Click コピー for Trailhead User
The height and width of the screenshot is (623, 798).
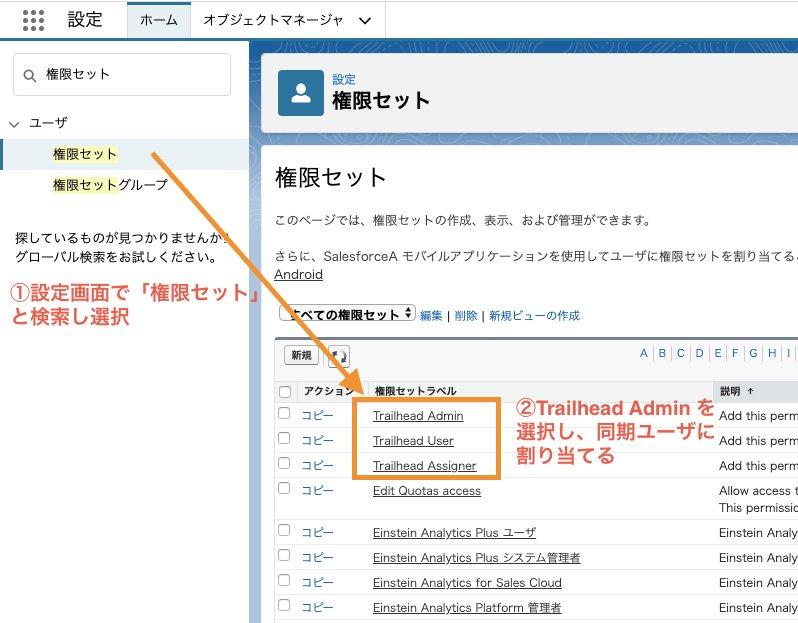317,440
